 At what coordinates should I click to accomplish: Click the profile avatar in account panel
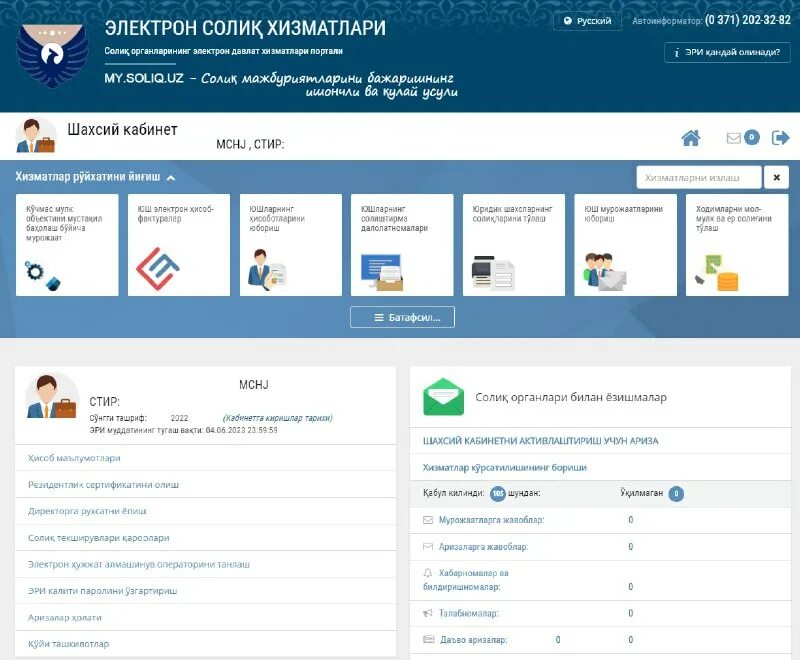tap(52, 397)
